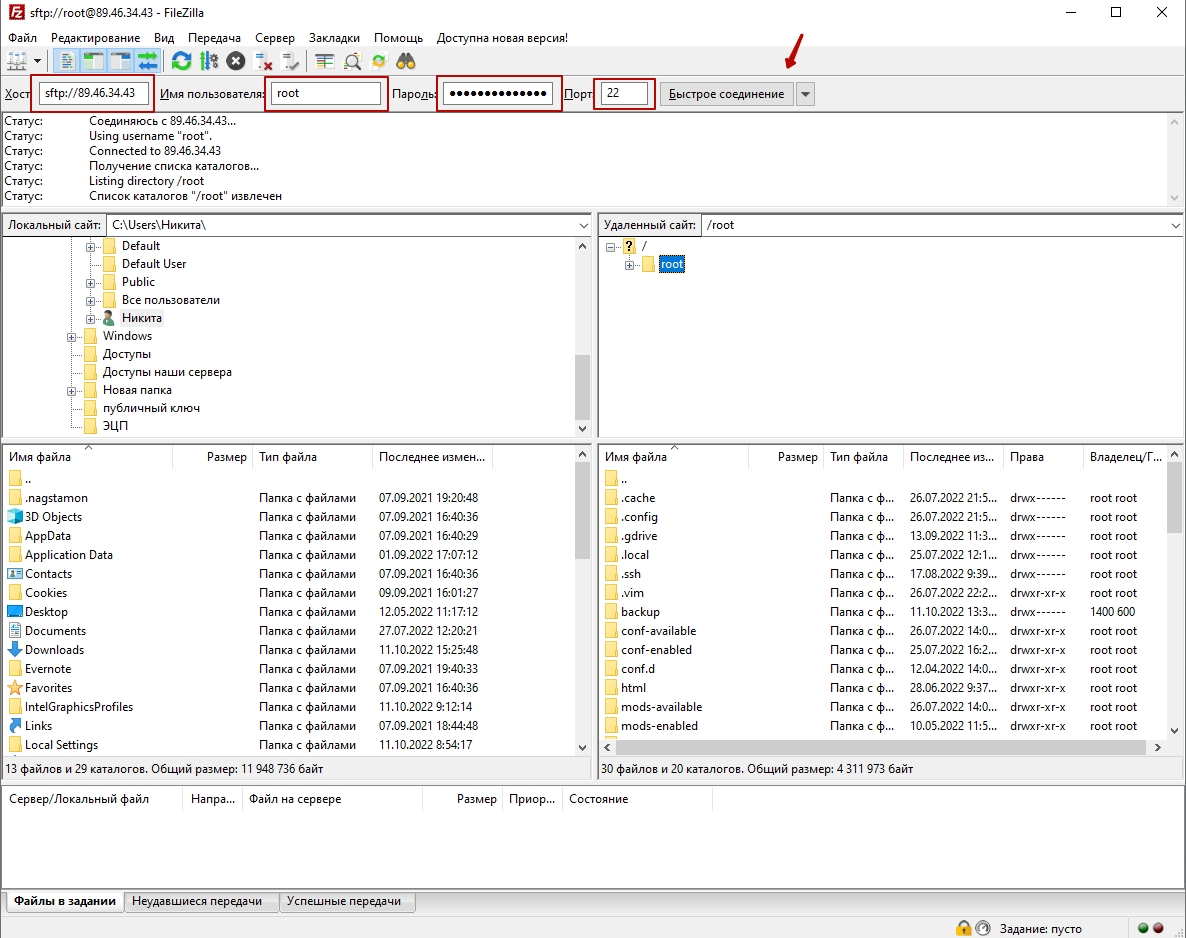Expand the Windows folder node
Image resolution: width=1186 pixels, height=938 pixels.
[x=71, y=337]
